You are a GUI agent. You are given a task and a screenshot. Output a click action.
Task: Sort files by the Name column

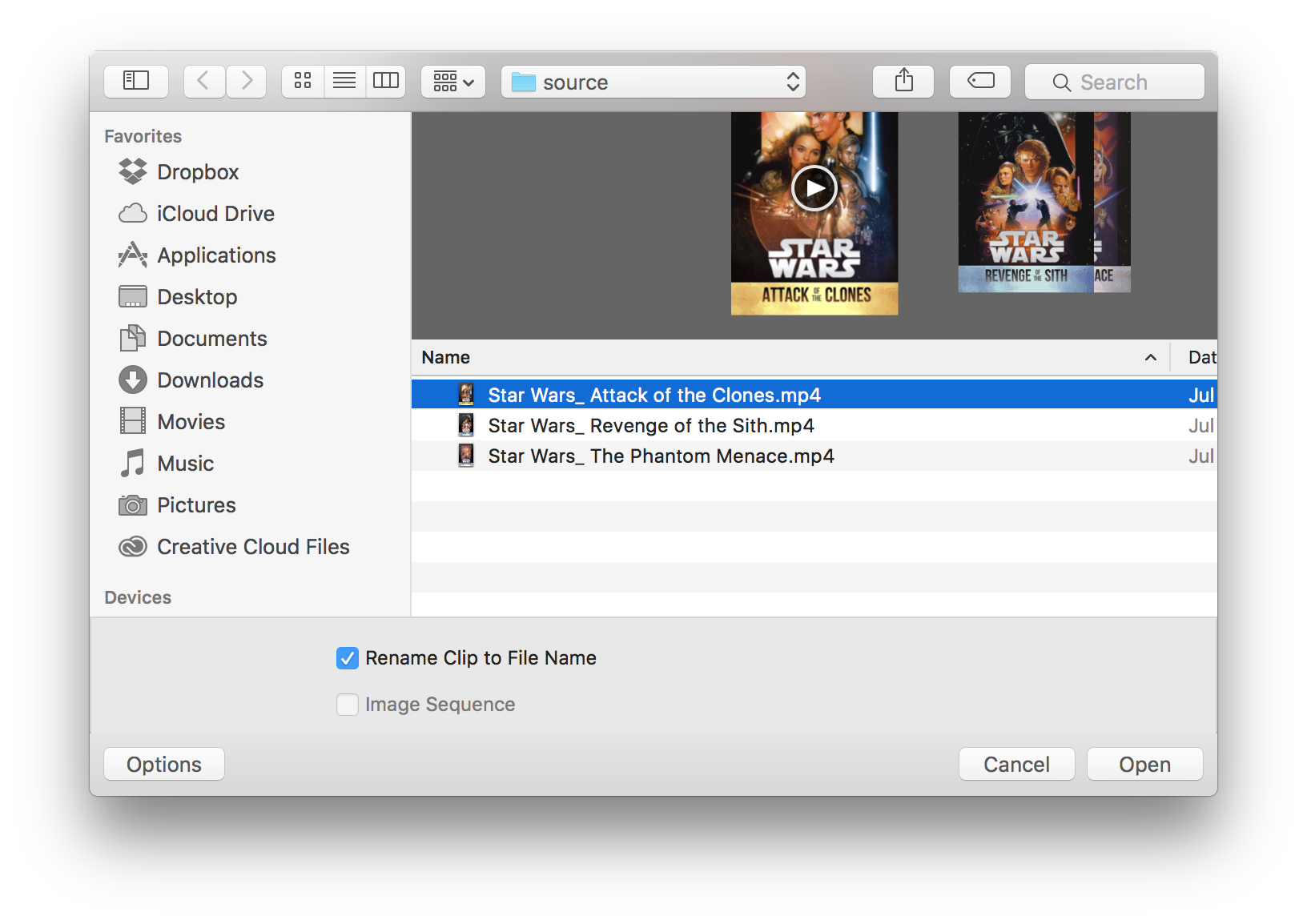[790, 357]
